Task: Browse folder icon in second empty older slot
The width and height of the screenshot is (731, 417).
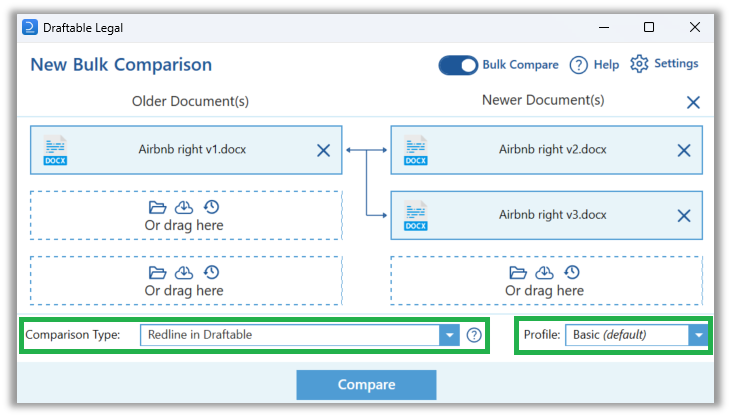Action: point(157,272)
